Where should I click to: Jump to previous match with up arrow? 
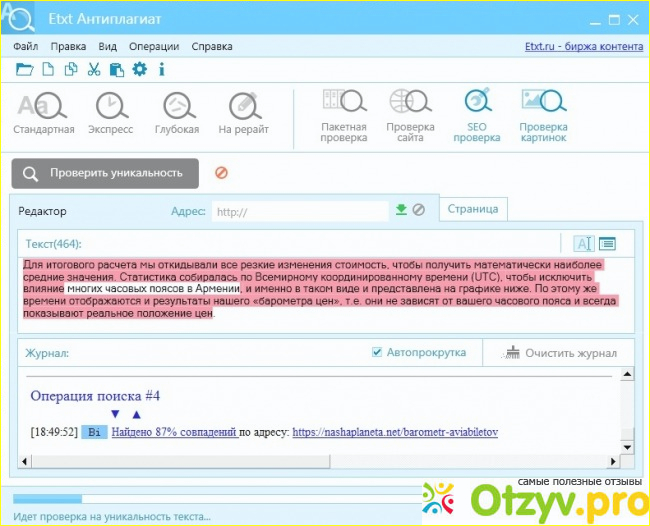point(137,414)
